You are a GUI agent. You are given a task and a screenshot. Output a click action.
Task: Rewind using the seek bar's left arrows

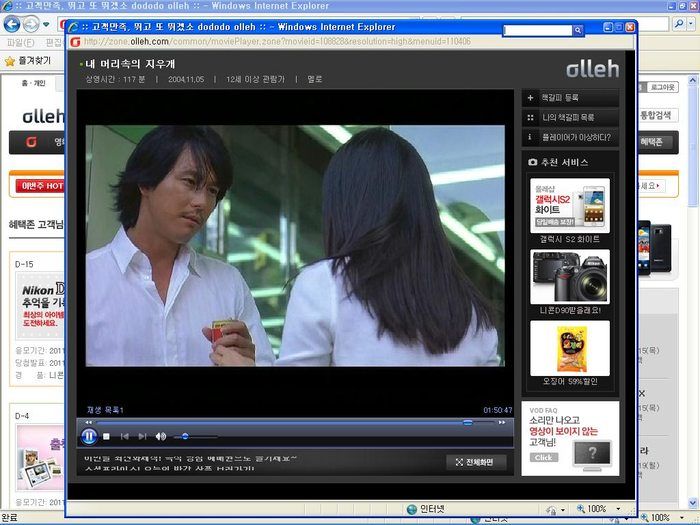point(88,422)
